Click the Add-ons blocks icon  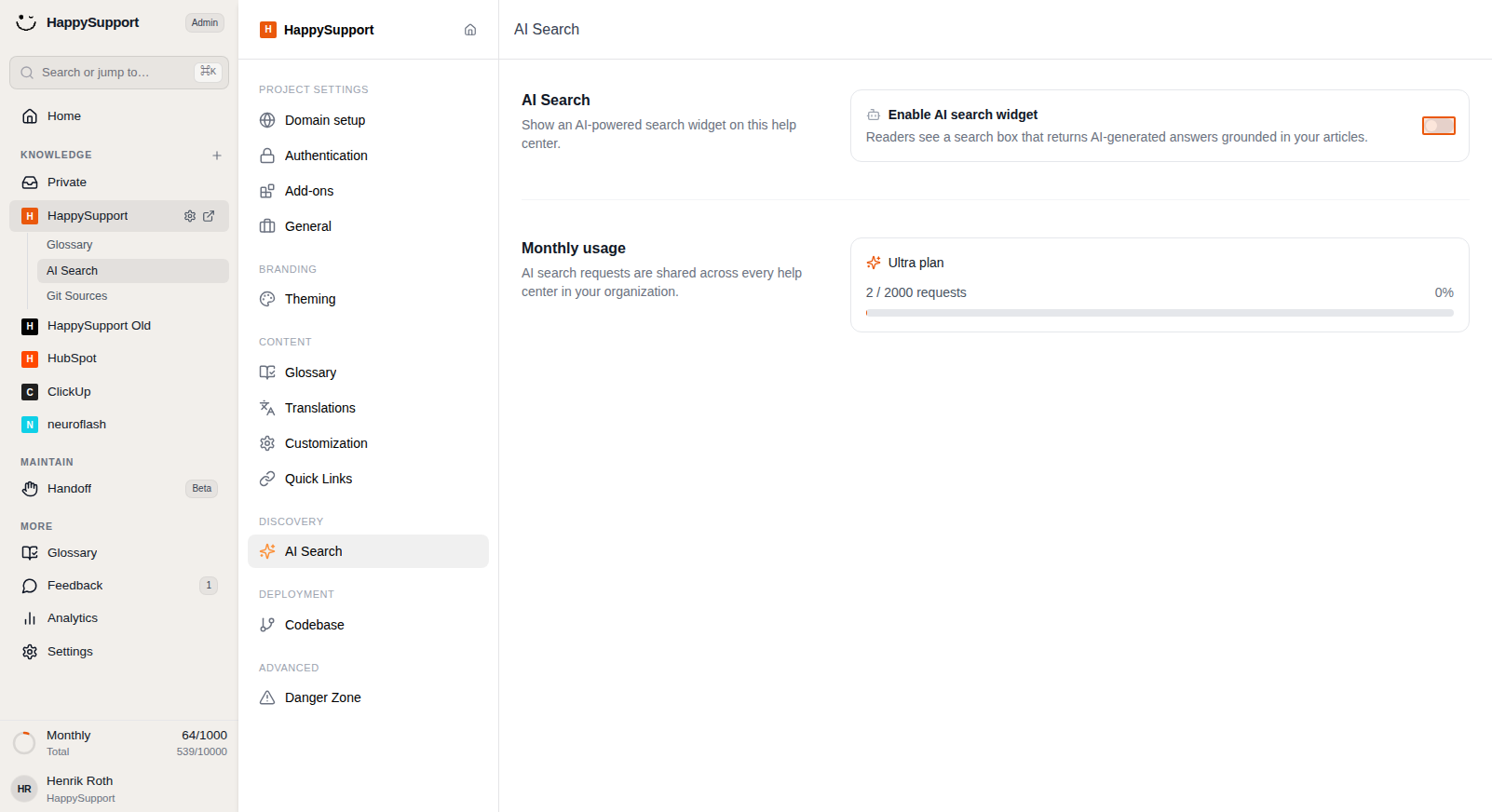point(267,191)
